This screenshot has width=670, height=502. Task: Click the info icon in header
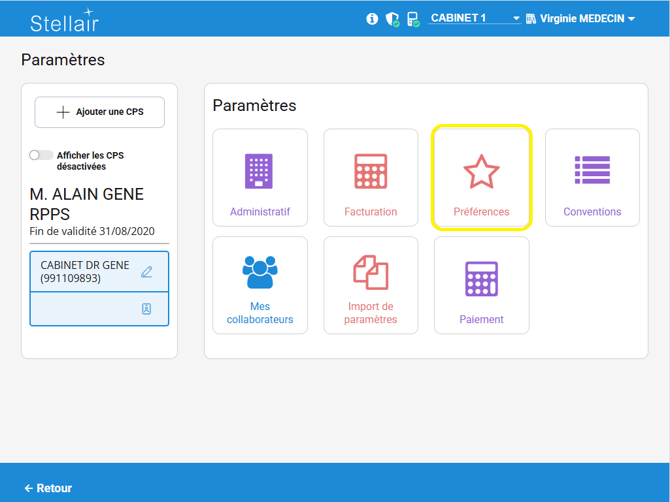372,19
